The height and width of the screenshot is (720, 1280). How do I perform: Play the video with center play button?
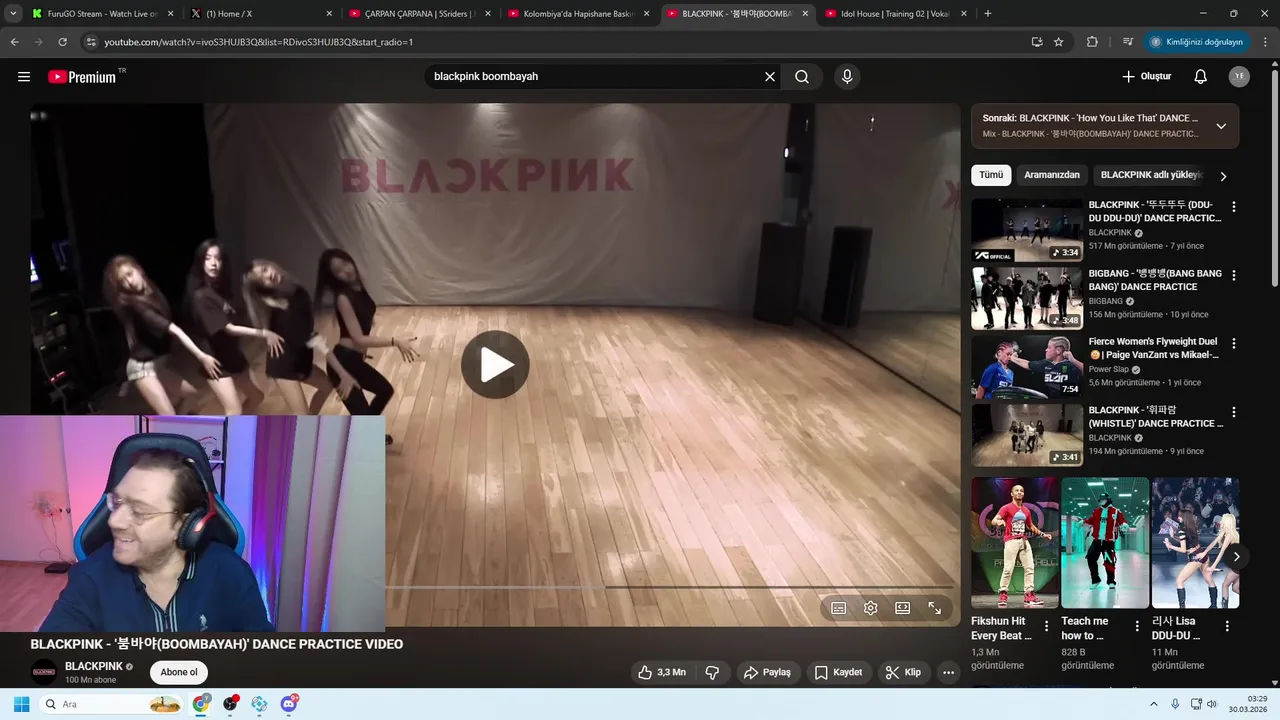click(495, 365)
